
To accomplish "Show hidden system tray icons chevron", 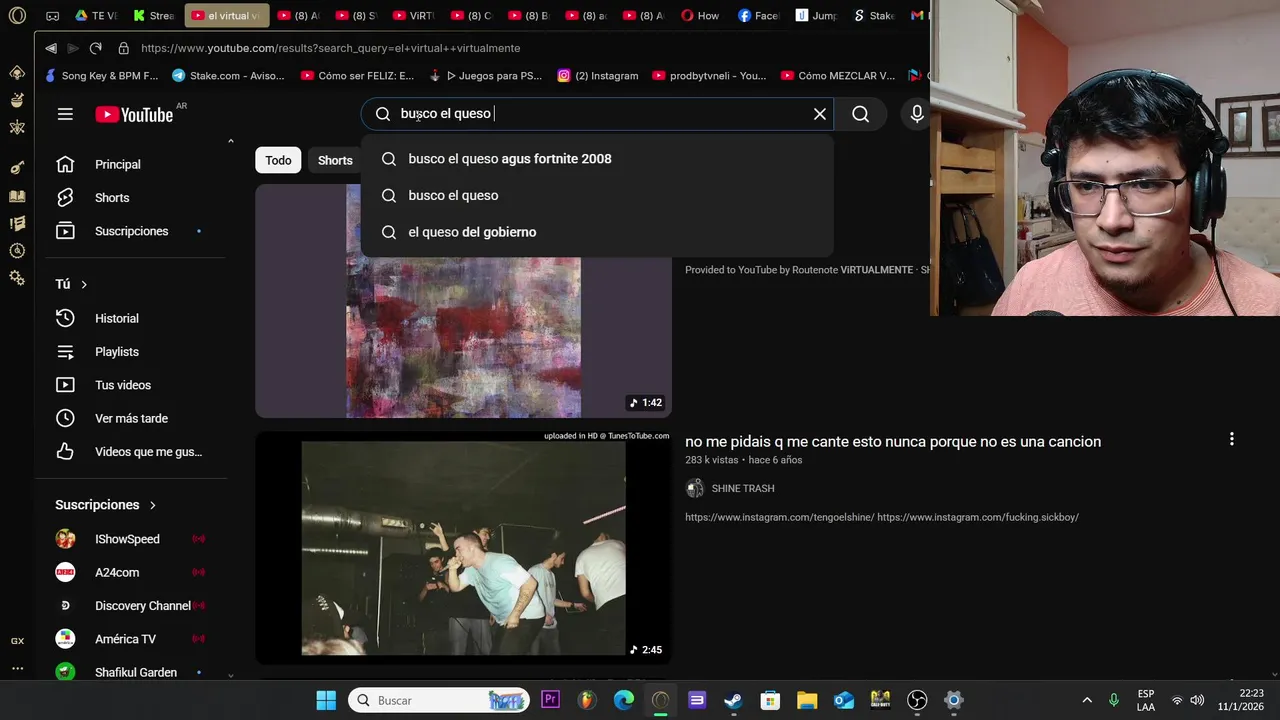I will tap(1087, 700).
